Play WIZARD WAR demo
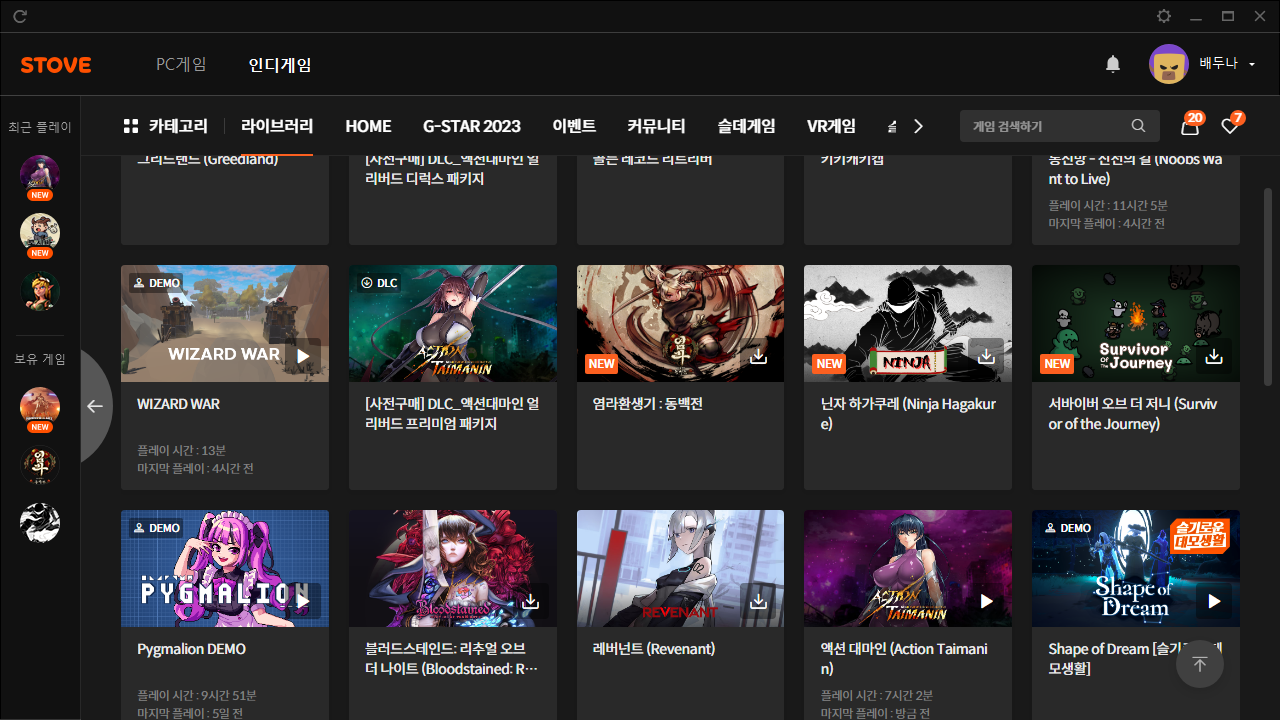The image size is (1280, 720). [303, 356]
